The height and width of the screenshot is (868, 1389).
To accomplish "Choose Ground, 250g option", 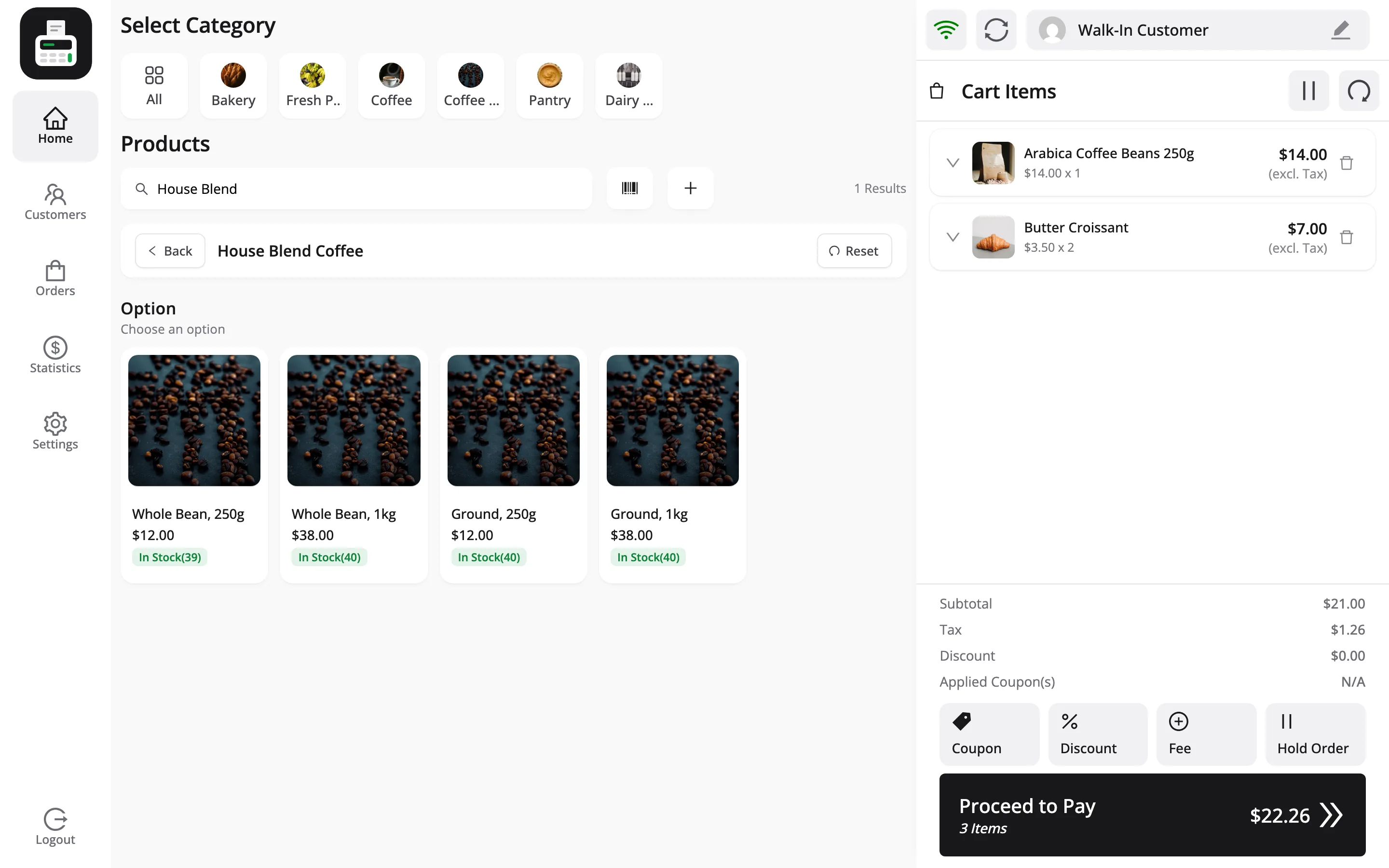I will coord(513,465).
